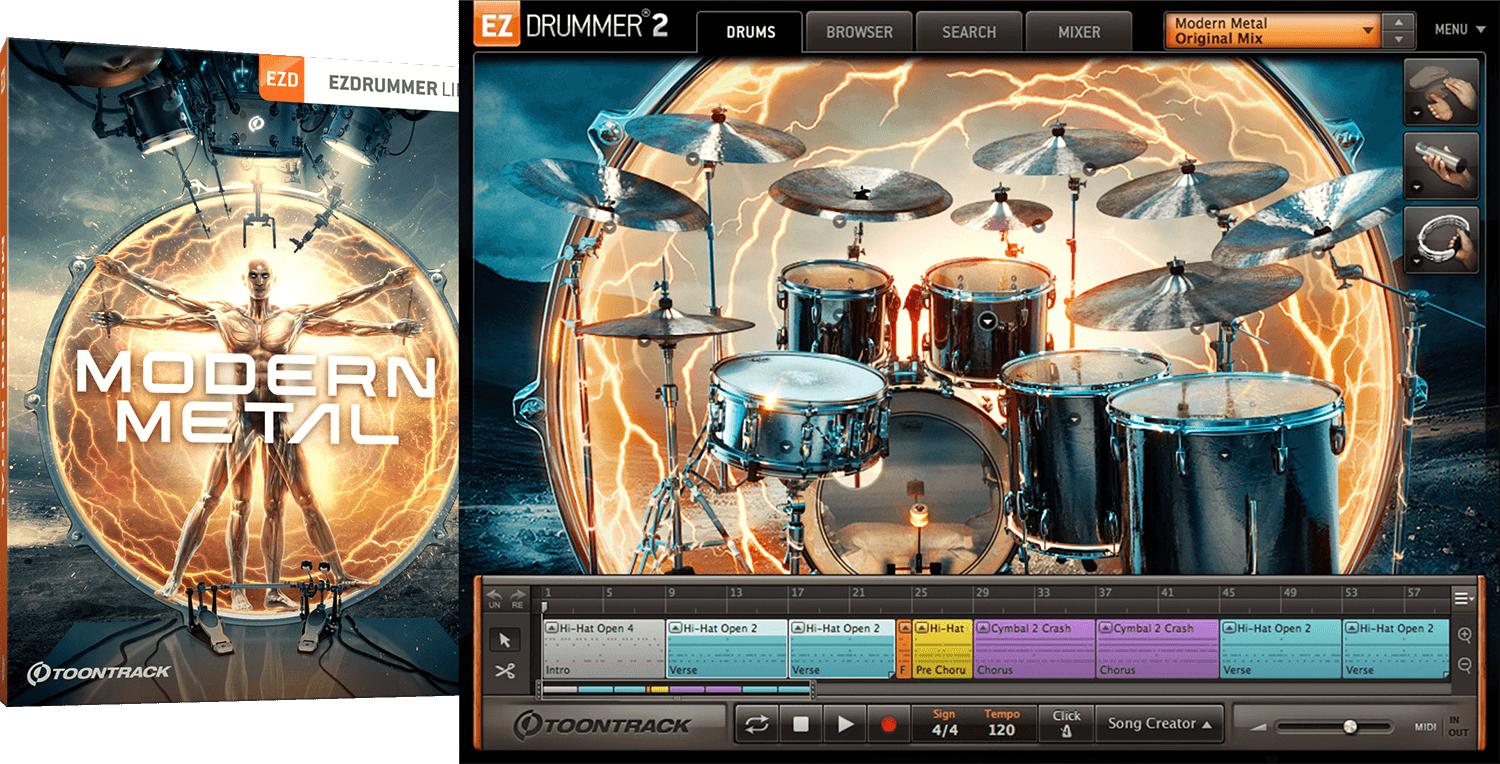The width and height of the screenshot is (1500, 764).
Task: Zoom in on the song track
Action: point(1465,635)
